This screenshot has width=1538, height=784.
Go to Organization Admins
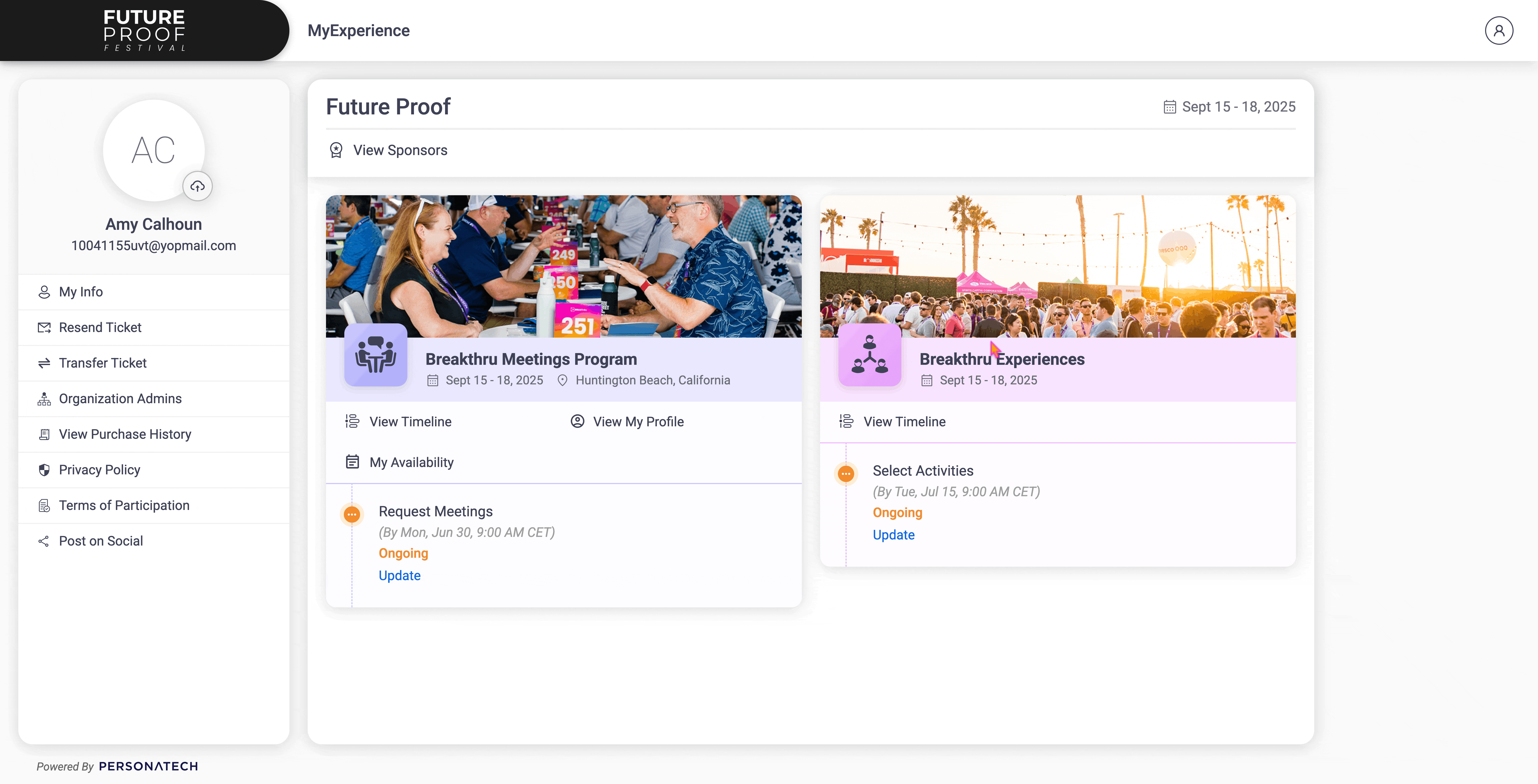[x=120, y=399]
